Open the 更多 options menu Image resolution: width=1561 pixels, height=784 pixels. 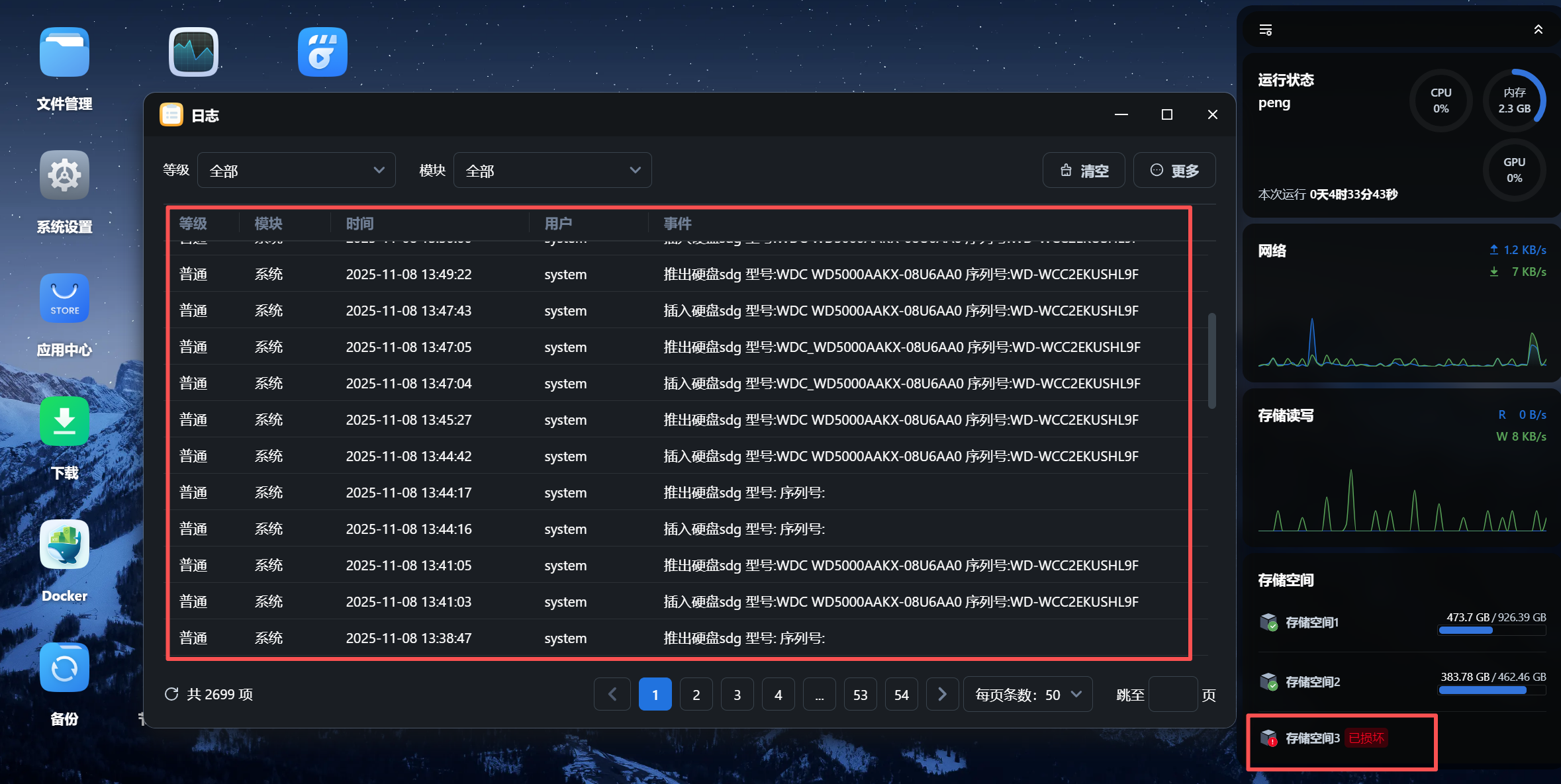1174,170
